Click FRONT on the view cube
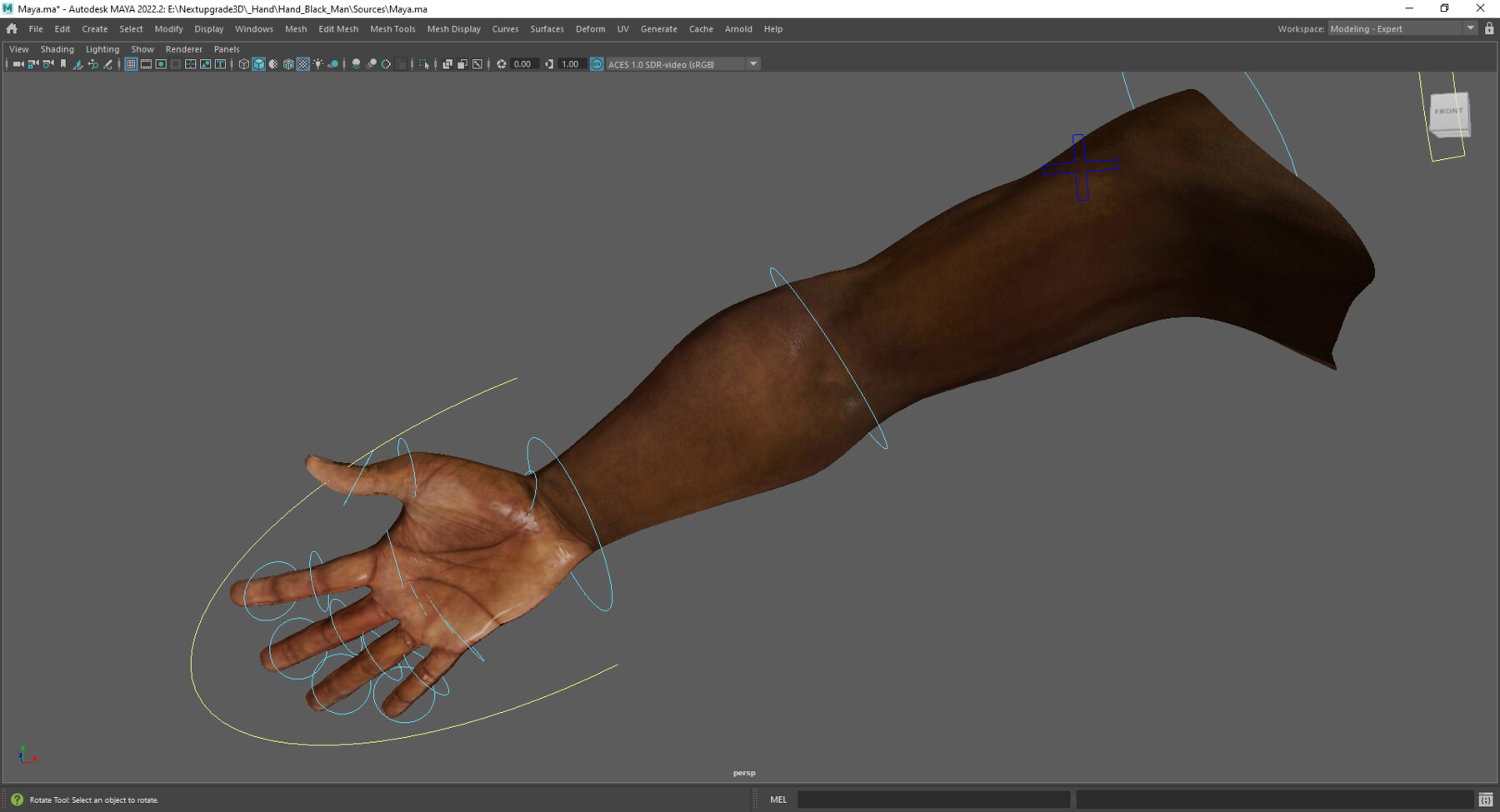This screenshot has width=1500, height=812. (1448, 110)
